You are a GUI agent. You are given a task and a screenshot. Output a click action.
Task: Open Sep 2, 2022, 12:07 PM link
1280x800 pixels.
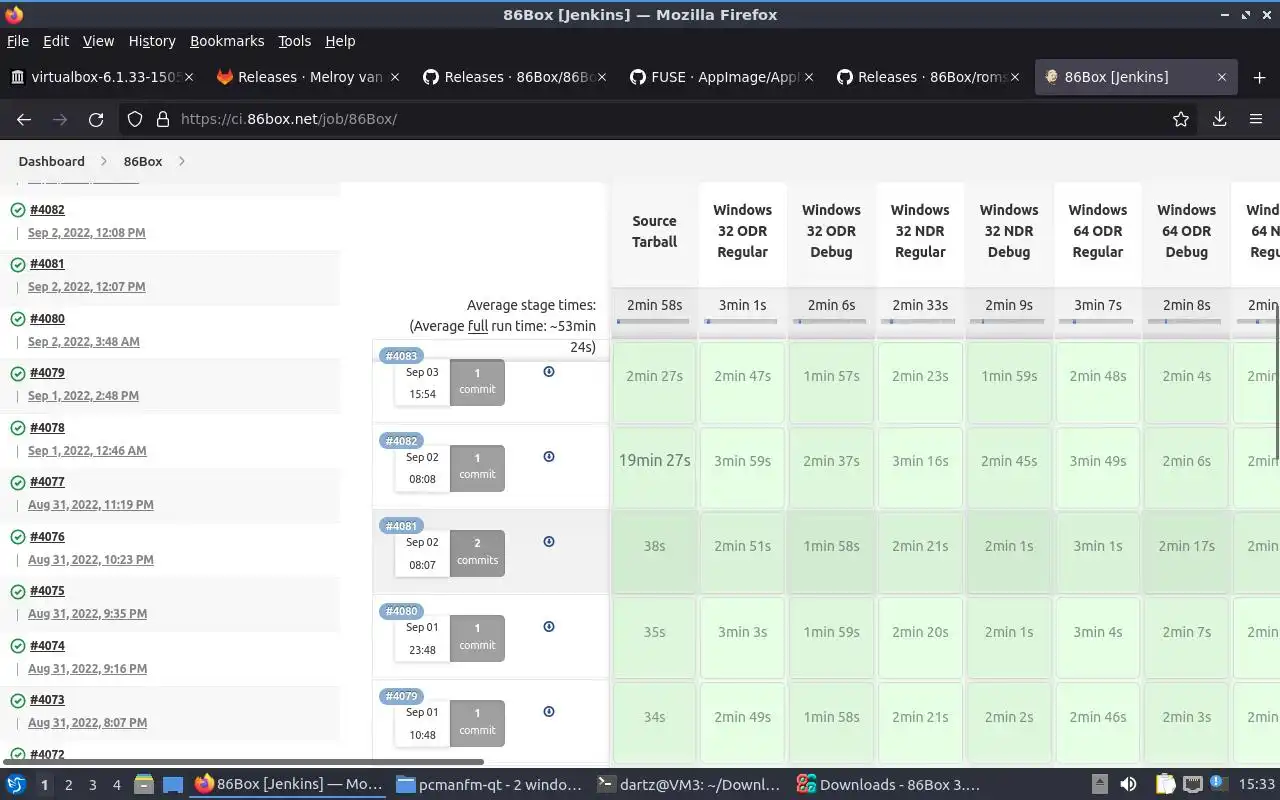click(86, 287)
